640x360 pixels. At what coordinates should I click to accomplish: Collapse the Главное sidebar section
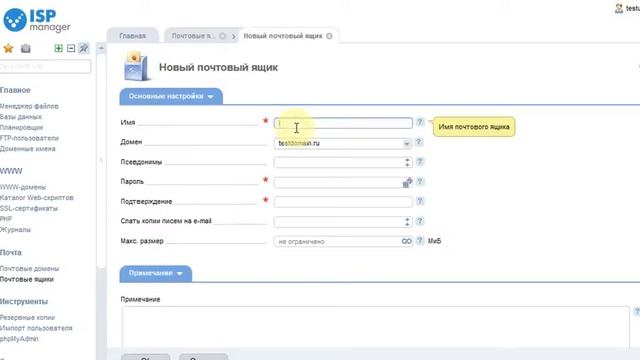point(15,90)
